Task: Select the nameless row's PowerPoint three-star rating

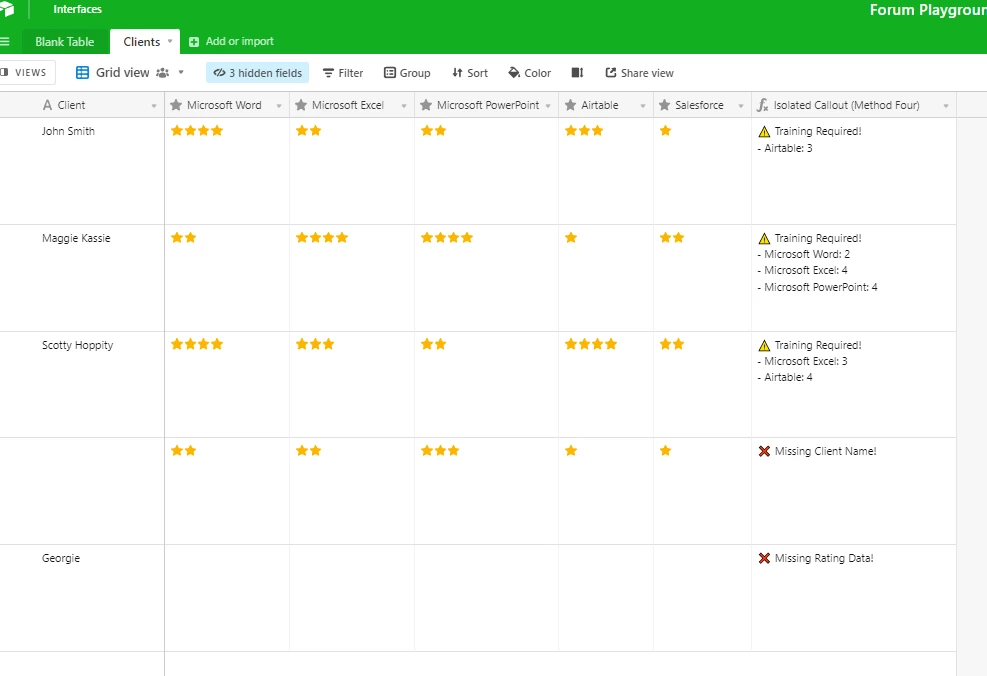Action: click(x=440, y=451)
